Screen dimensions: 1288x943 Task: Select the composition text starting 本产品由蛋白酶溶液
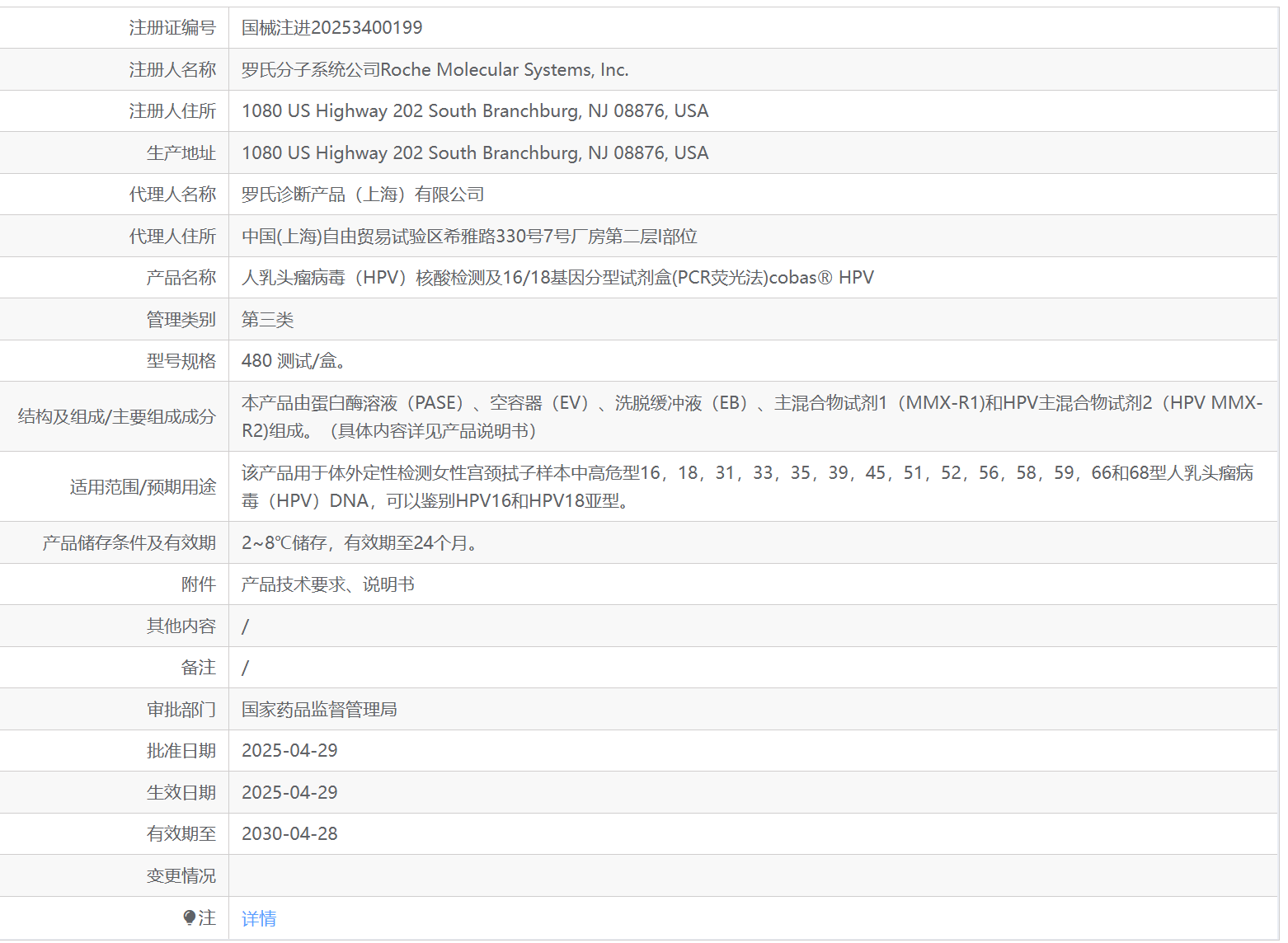(752, 417)
